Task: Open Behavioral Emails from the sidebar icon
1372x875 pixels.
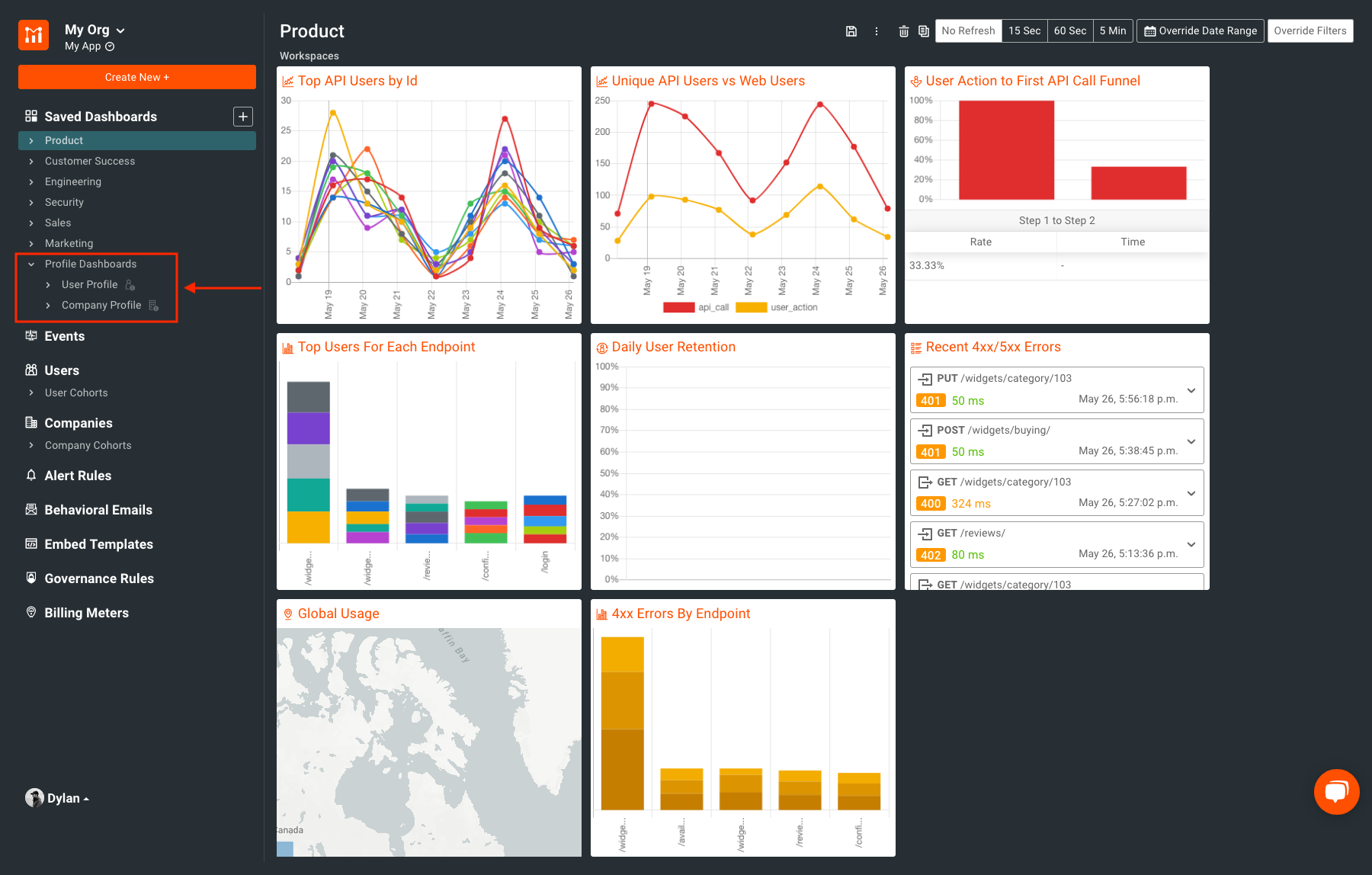Action: pyautogui.click(x=30, y=509)
